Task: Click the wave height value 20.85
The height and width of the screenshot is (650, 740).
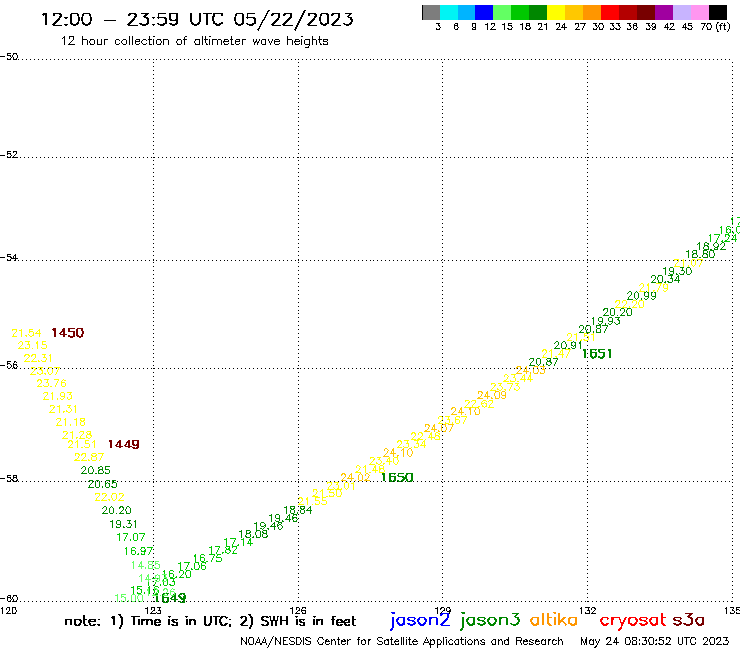Action: (x=95, y=470)
